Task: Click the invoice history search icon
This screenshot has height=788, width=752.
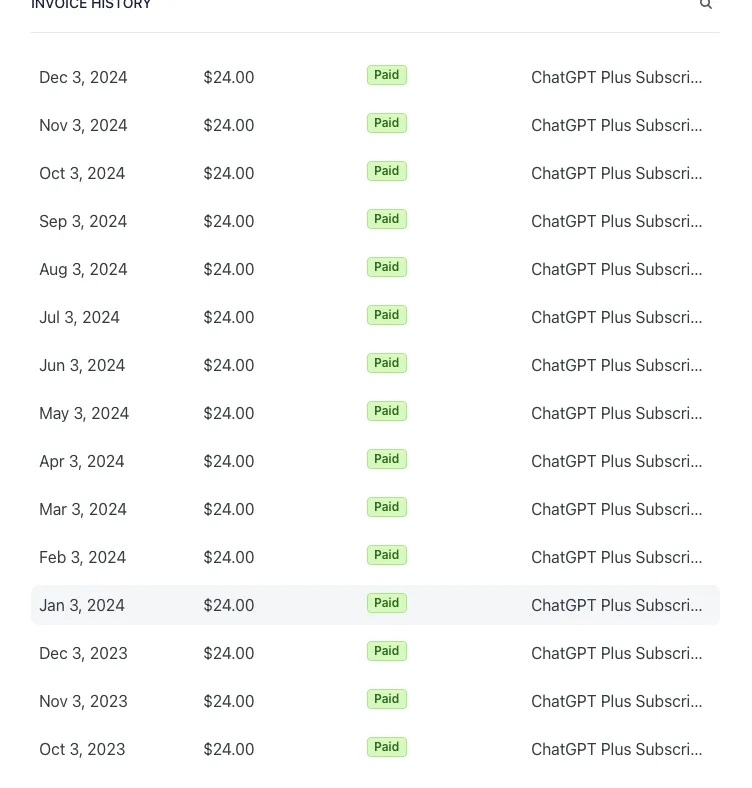Action: [x=706, y=5]
